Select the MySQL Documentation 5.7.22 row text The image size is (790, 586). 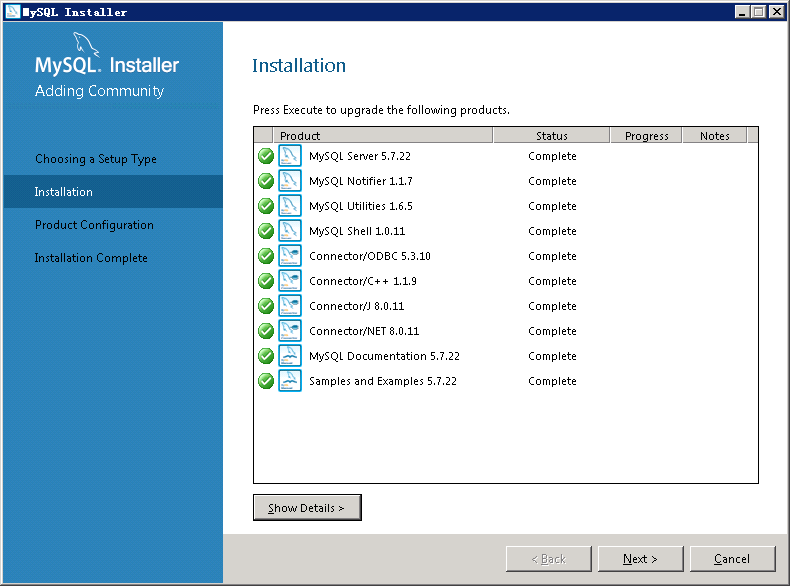point(384,356)
